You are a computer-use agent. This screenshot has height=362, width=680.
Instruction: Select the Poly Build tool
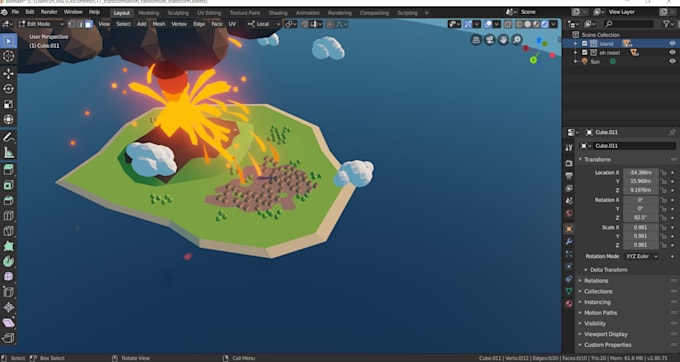pos(8,246)
